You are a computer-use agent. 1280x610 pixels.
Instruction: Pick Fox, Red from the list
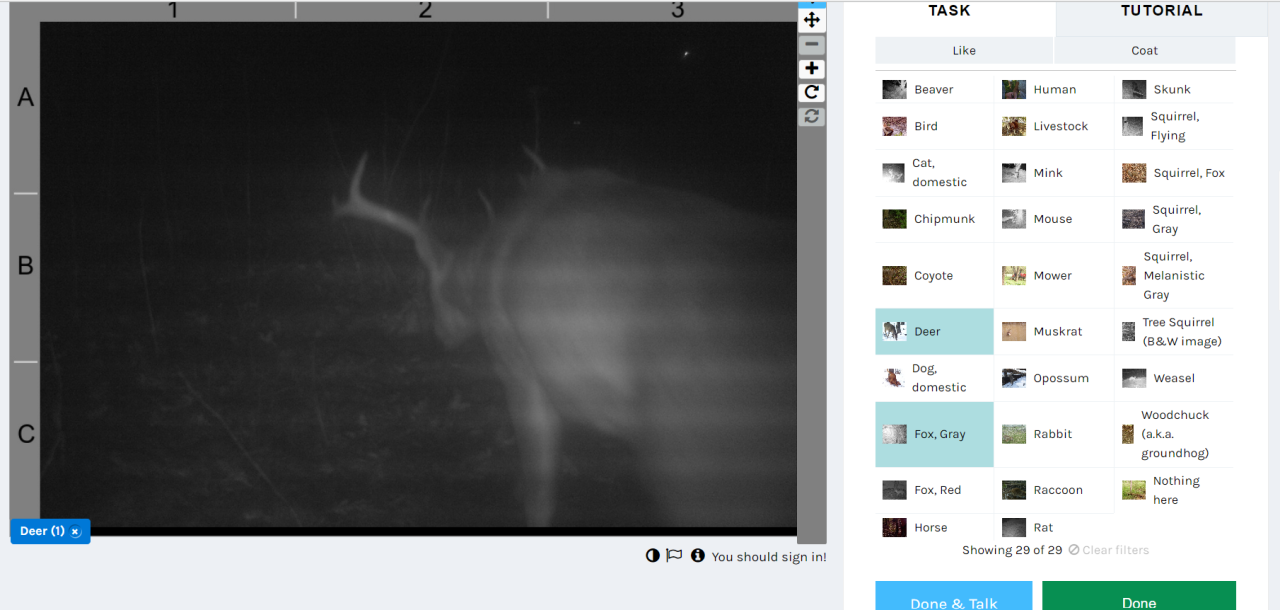click(x=935, y=491)
